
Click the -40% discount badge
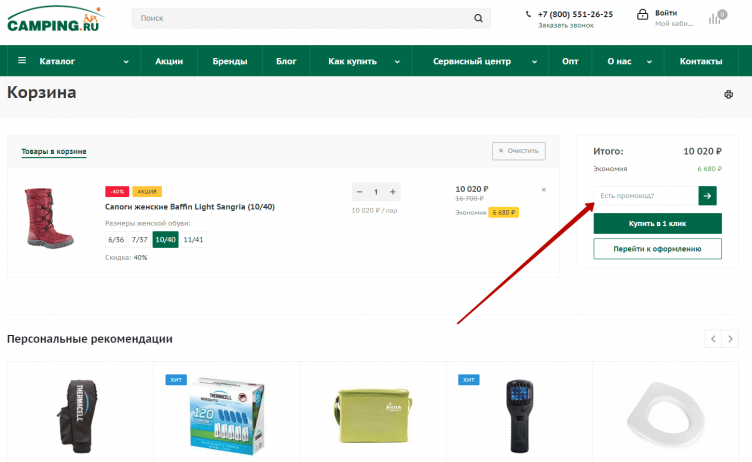click(117, 191)
